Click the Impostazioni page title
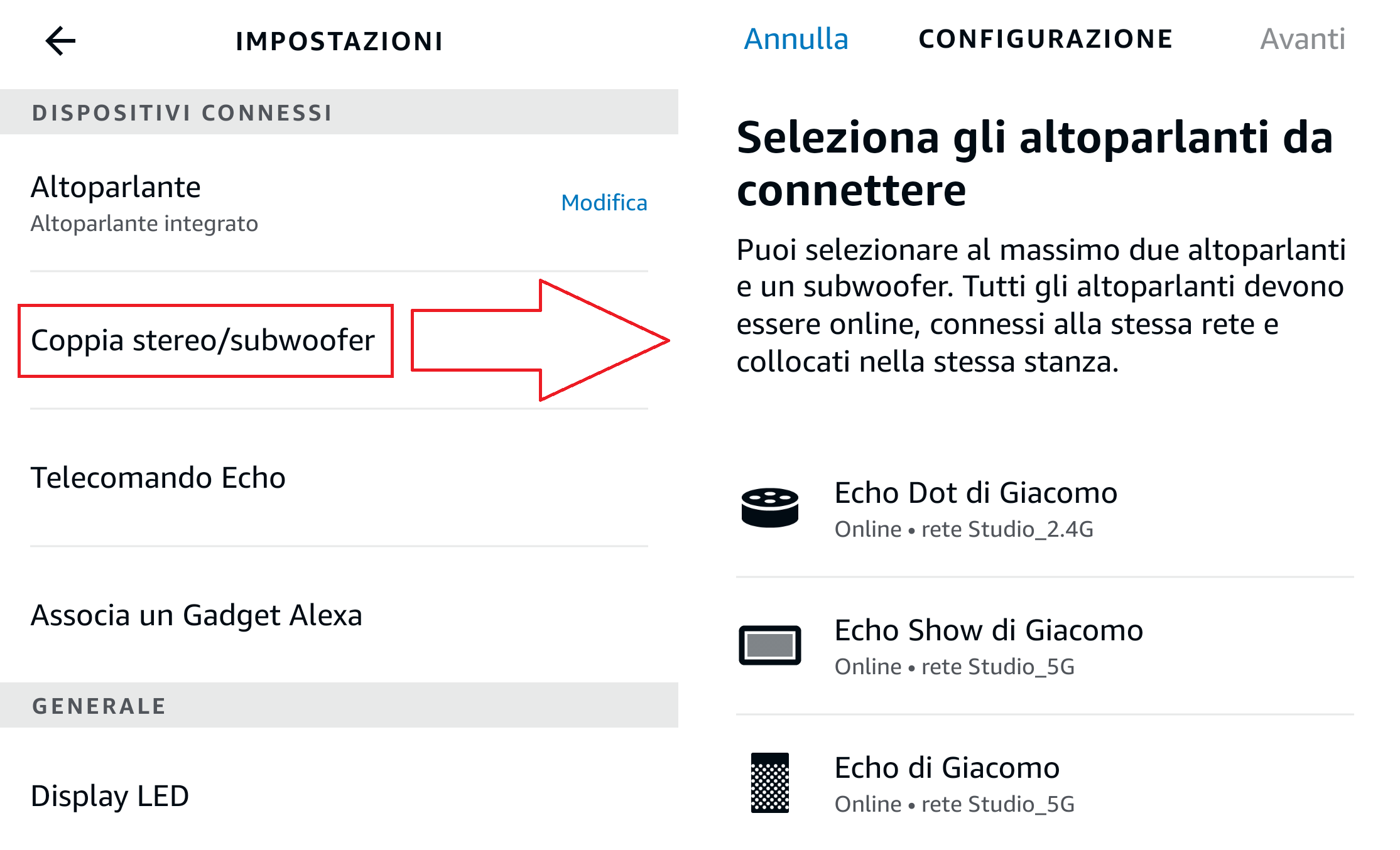This screenshot has height=850, width=1400. tap(339, 41)
